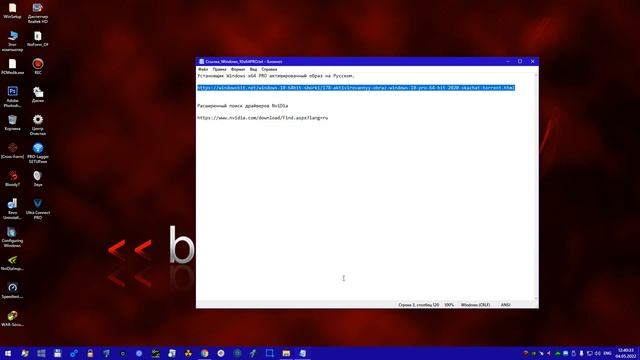Select the Ultra Connect PRO desktop icon

click(38, 209)
